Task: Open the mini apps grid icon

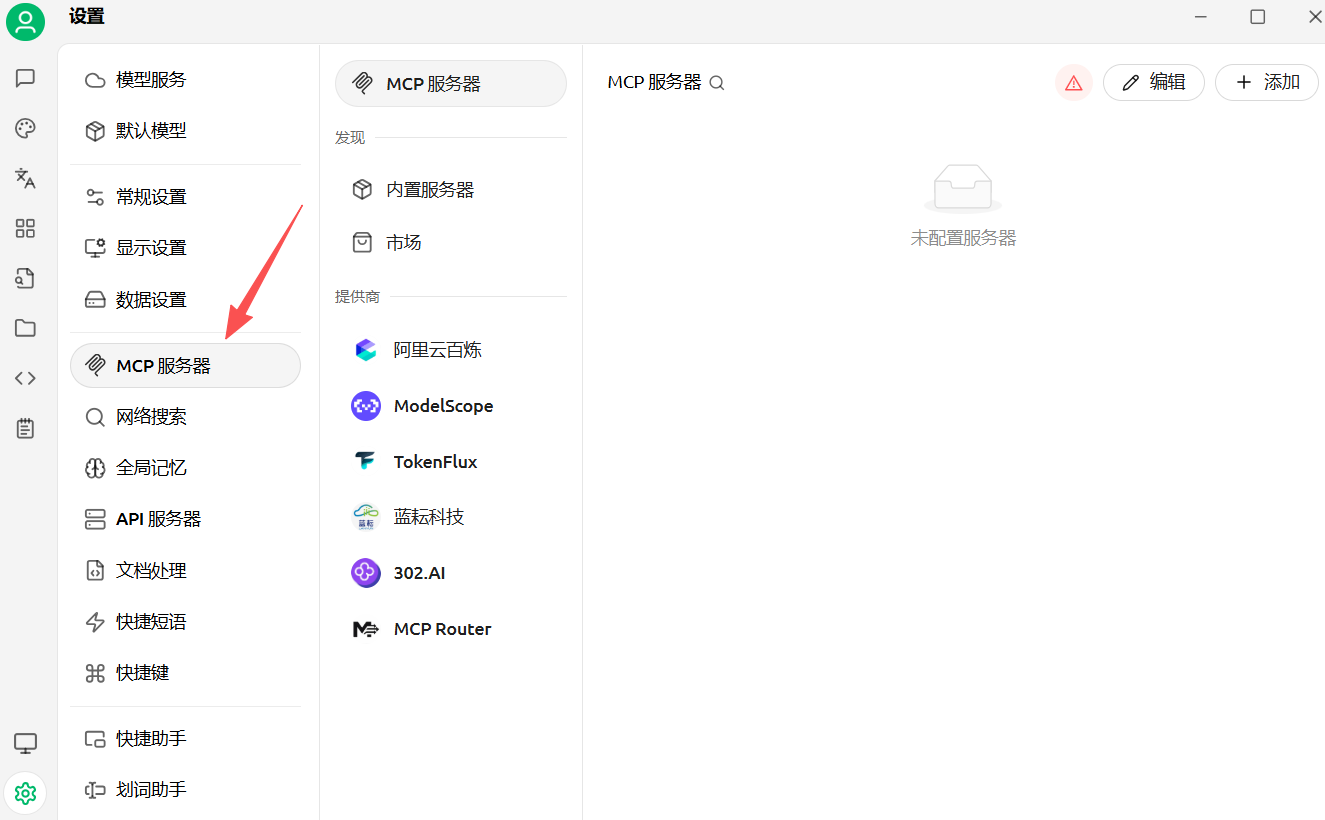Action: (25, 228)
